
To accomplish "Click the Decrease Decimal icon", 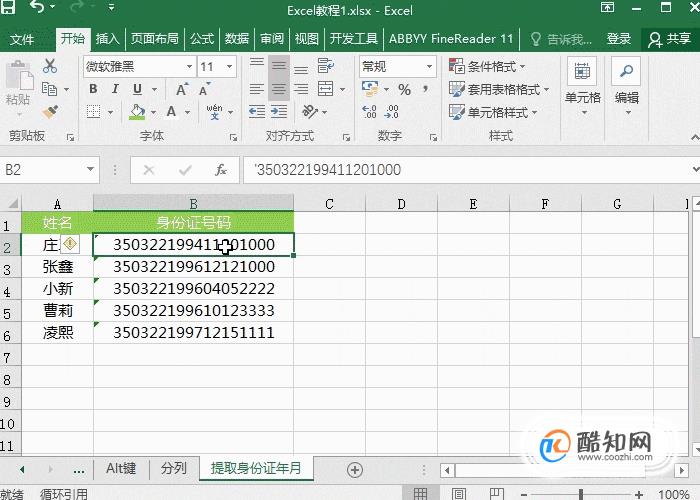I will [392, 112].
